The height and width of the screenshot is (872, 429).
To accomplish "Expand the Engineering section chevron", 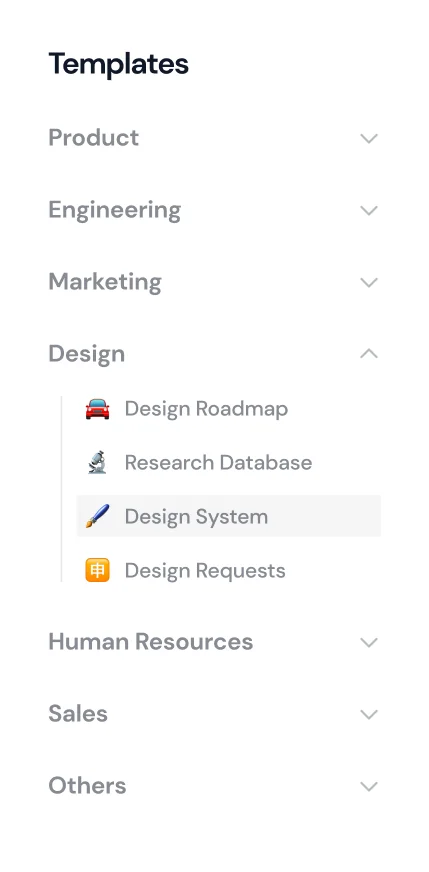I will (369, 210).
